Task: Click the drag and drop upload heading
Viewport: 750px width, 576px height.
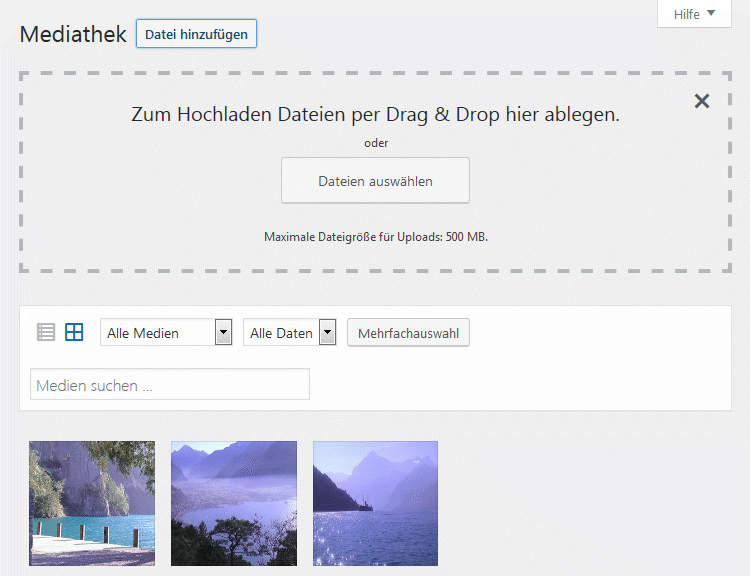Action: click(x=375, y=114)
